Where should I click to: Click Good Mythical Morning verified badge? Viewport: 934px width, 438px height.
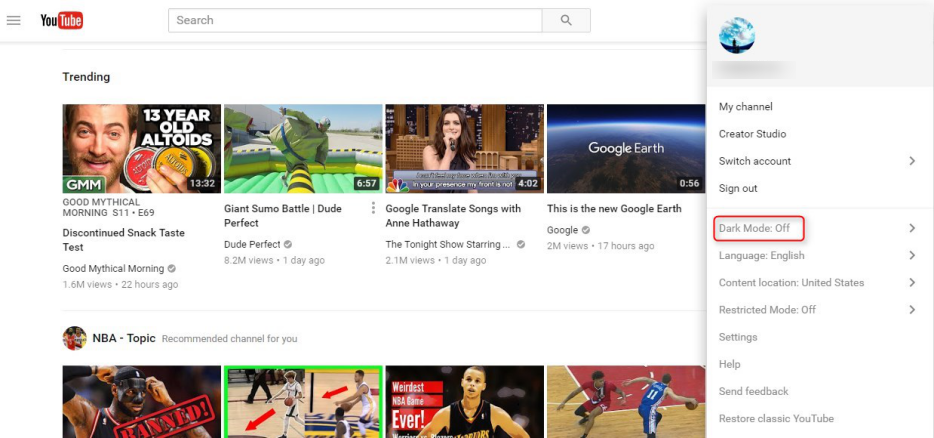click(172, 268)
